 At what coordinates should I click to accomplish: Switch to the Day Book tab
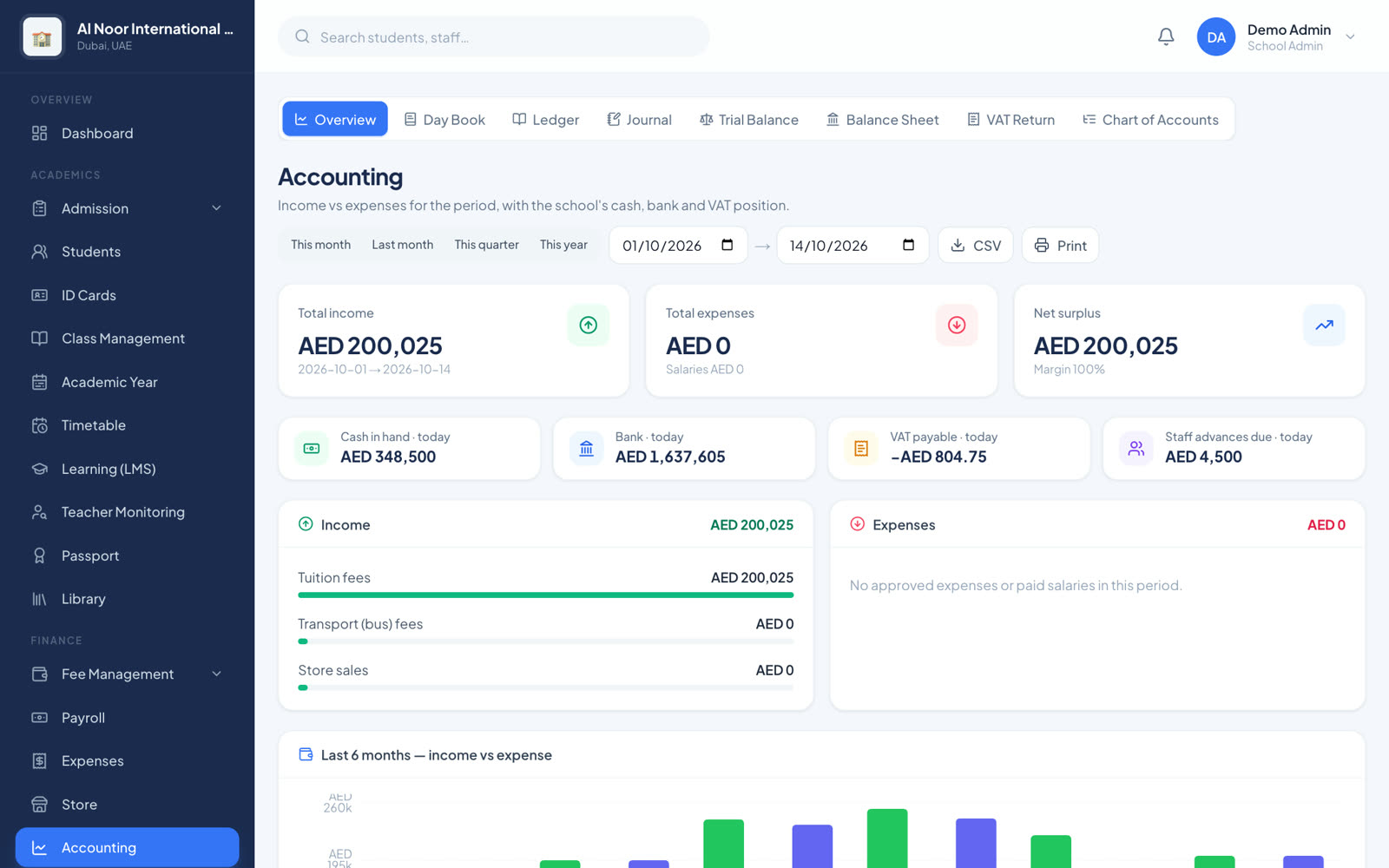tap(444, 120)
